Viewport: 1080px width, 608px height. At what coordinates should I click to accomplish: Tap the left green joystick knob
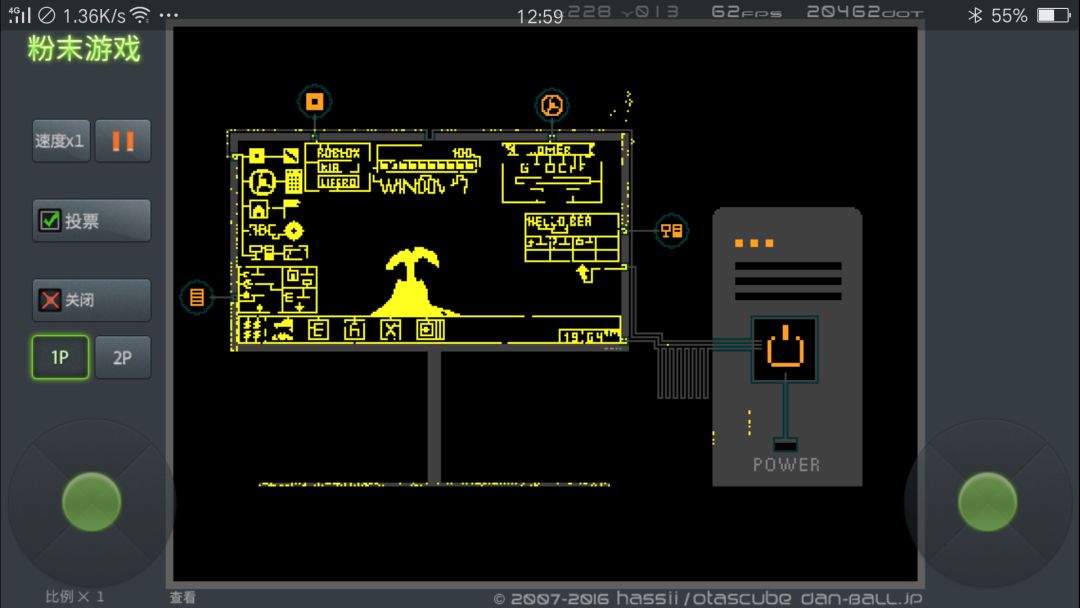click(x=92, y=502)
